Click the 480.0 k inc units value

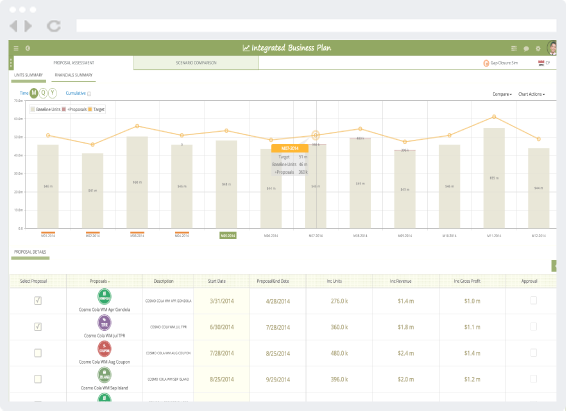point(339,353)
